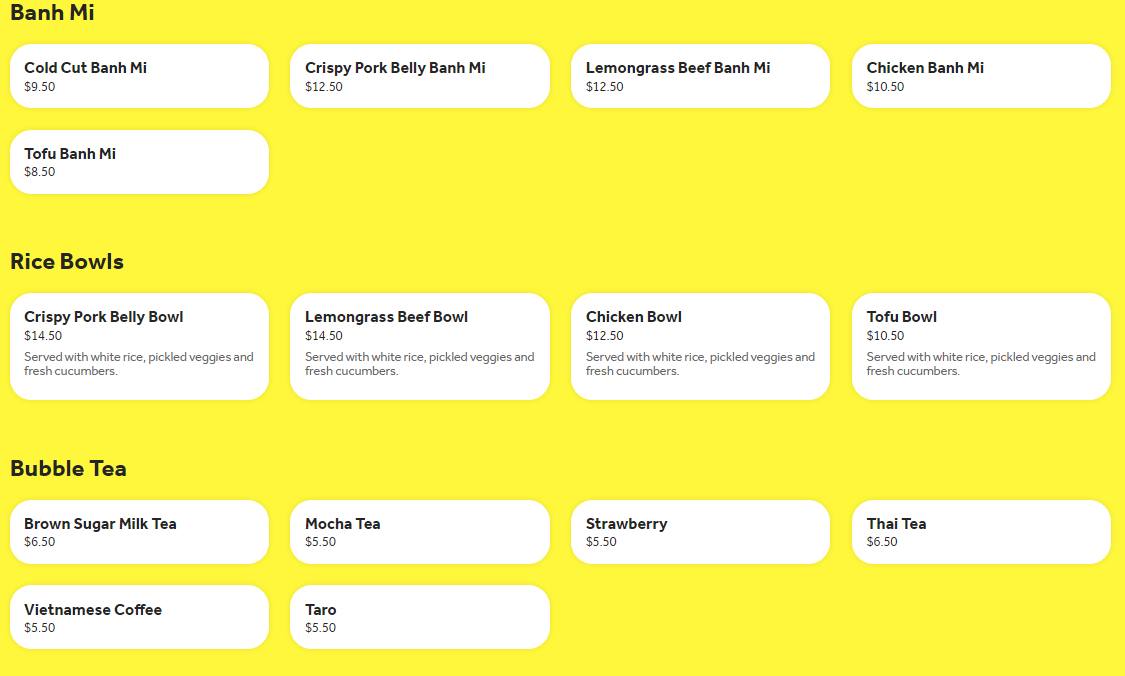Select the Cold Cut Banh Mi item
Viewport: 1125px width, 676px height.
(x=139, y=75)
